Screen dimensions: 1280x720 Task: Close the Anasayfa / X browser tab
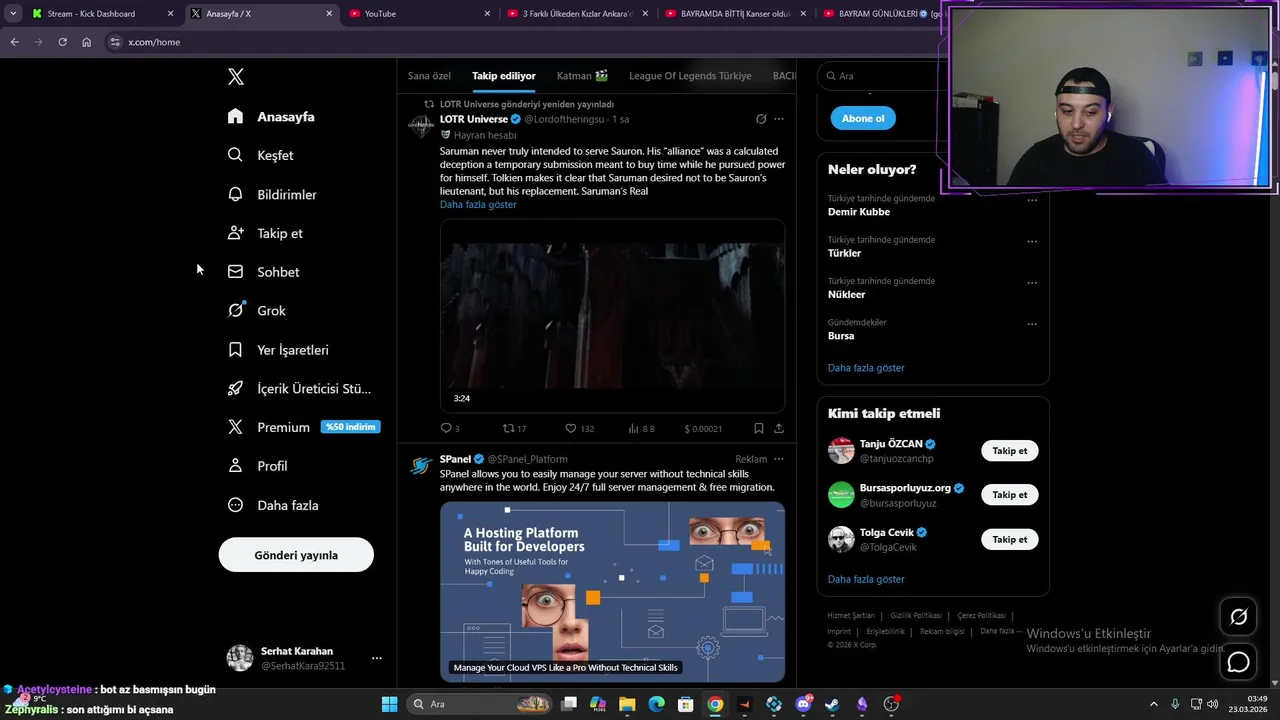coord(330,14)
